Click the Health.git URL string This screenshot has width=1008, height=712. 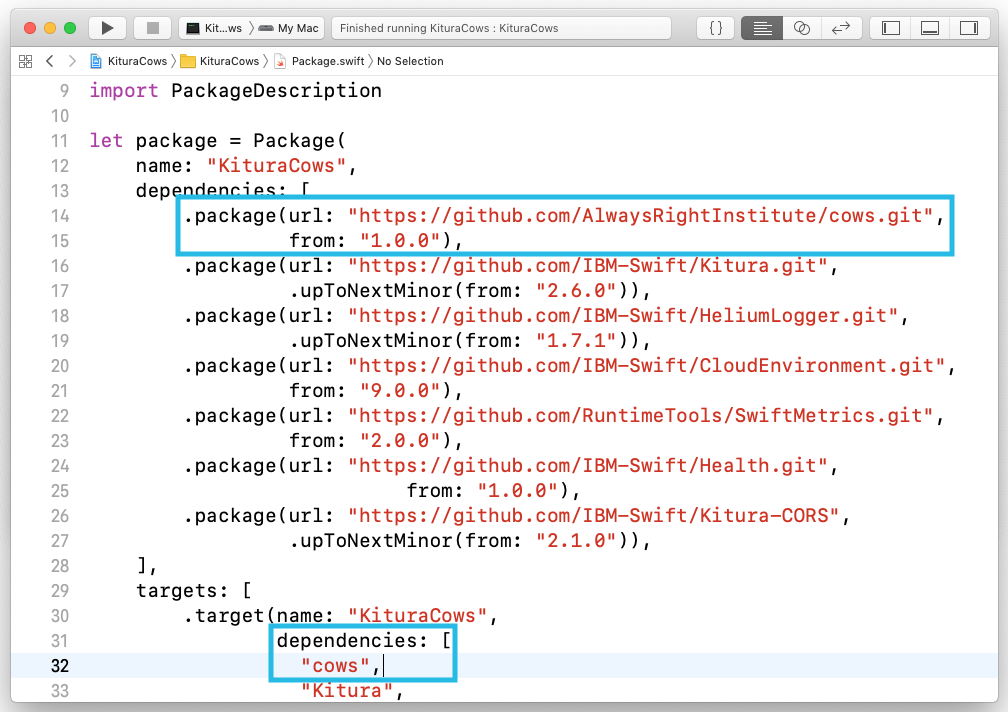(x=588, y=467)
